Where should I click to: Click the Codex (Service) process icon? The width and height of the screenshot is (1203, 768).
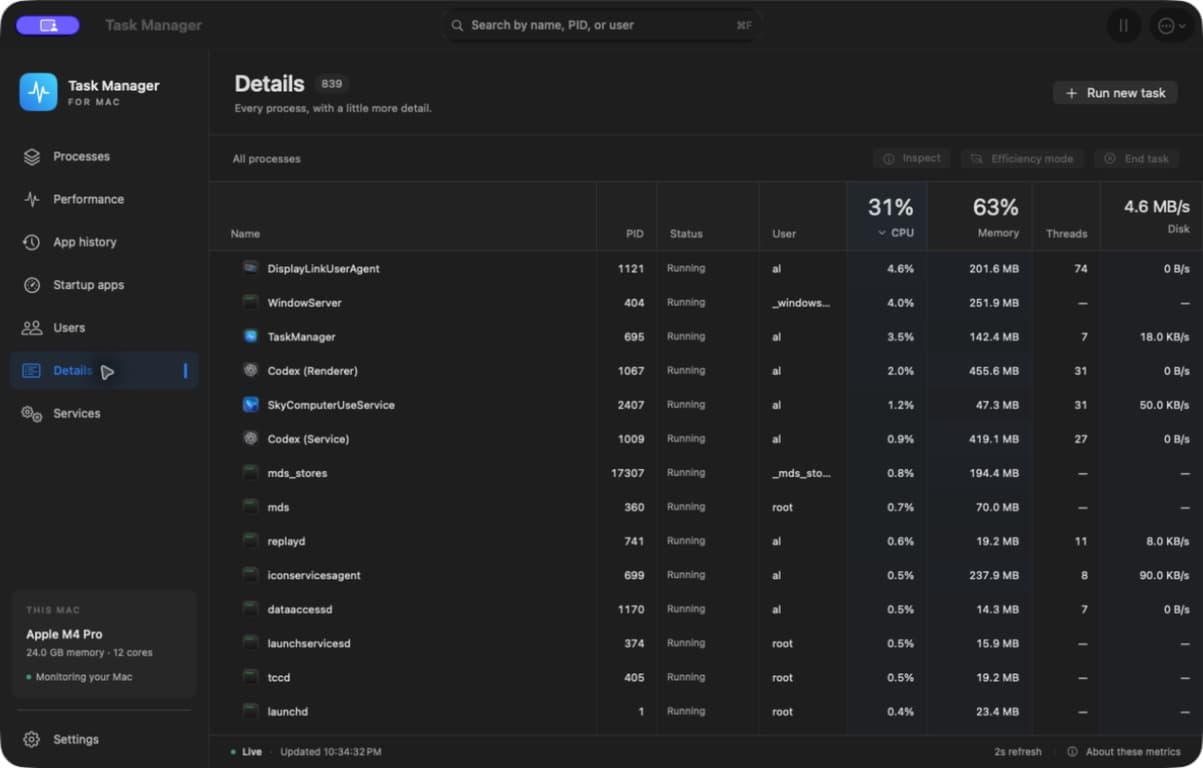point(251,439)
